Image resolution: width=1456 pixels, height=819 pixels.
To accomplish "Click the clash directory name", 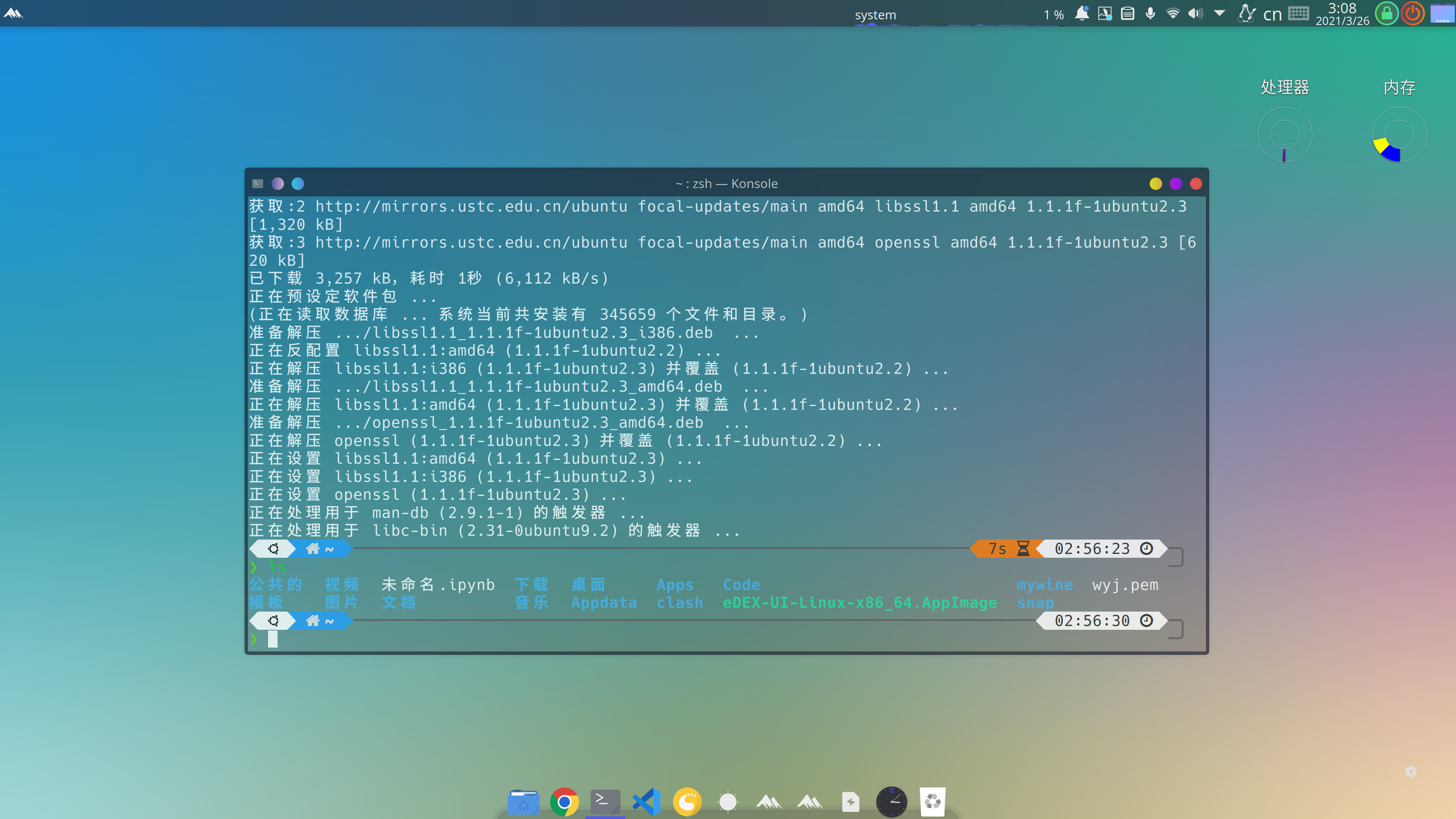I will (x=680, y=602).
